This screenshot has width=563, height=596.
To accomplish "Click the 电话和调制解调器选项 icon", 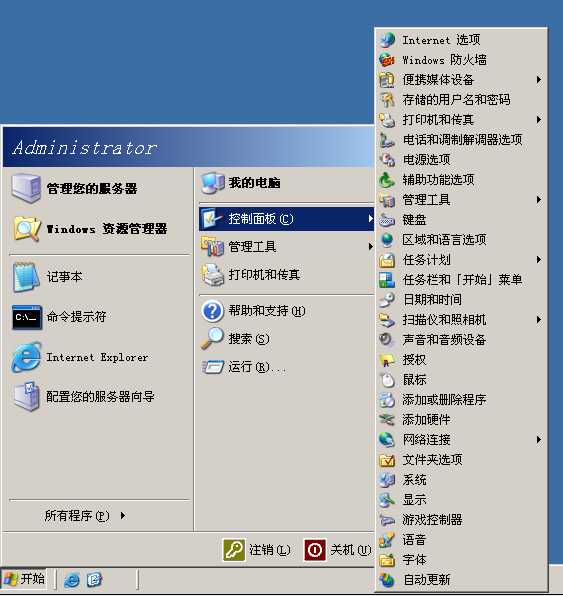I will (387, 139).
